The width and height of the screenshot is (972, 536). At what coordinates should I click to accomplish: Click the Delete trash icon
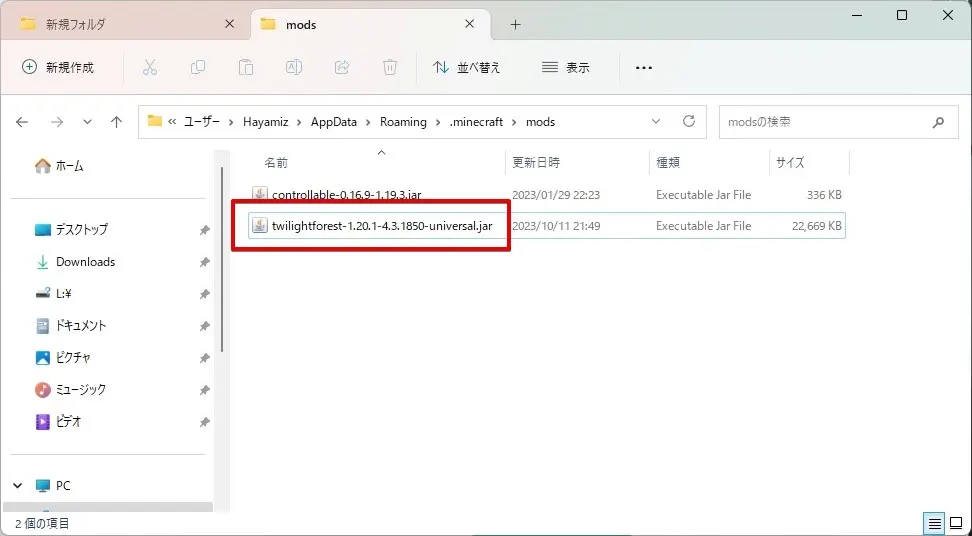(x=390, y=67)
